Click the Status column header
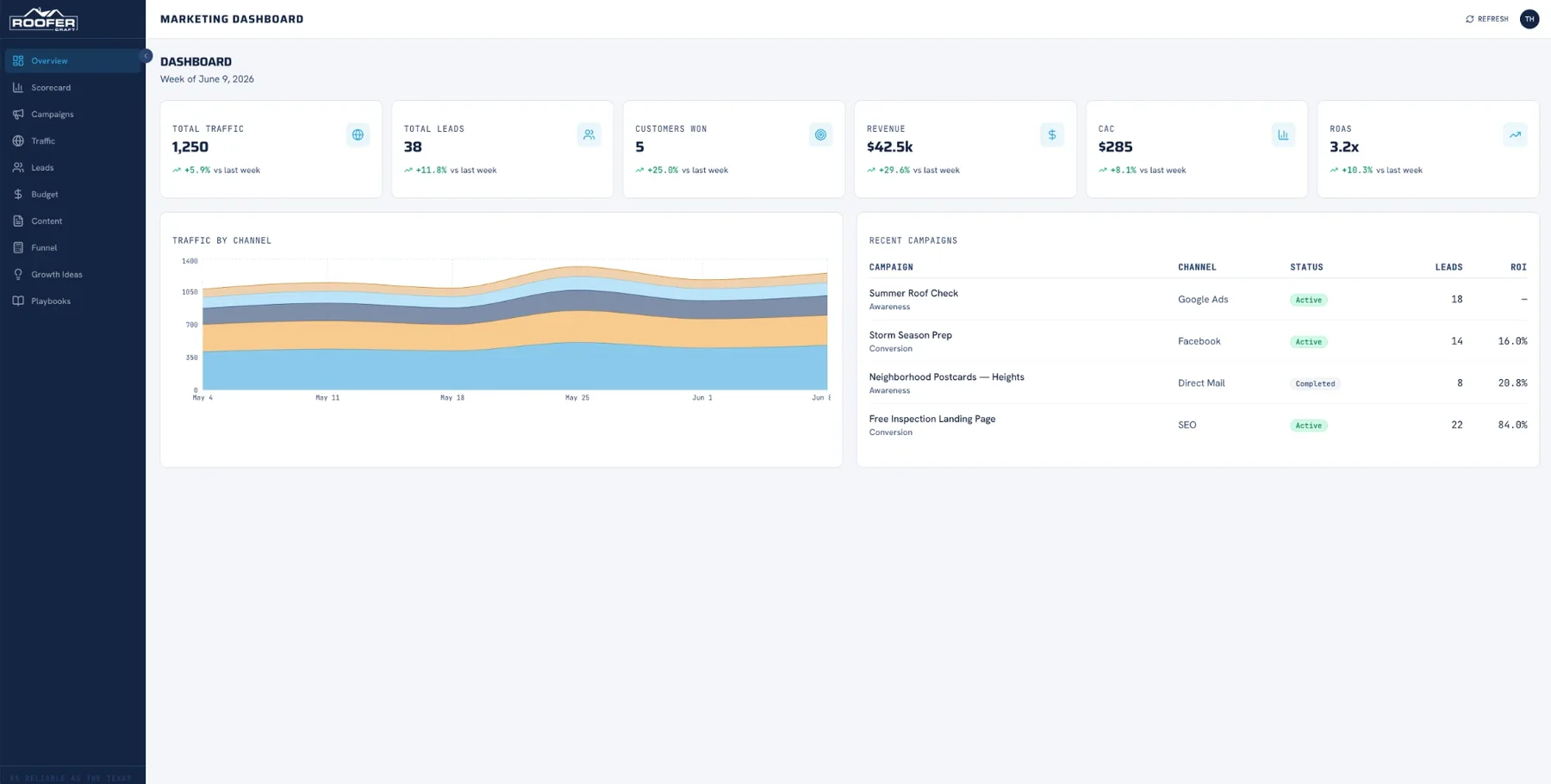Screen dimensions: 1551x784 point(1306,267)
